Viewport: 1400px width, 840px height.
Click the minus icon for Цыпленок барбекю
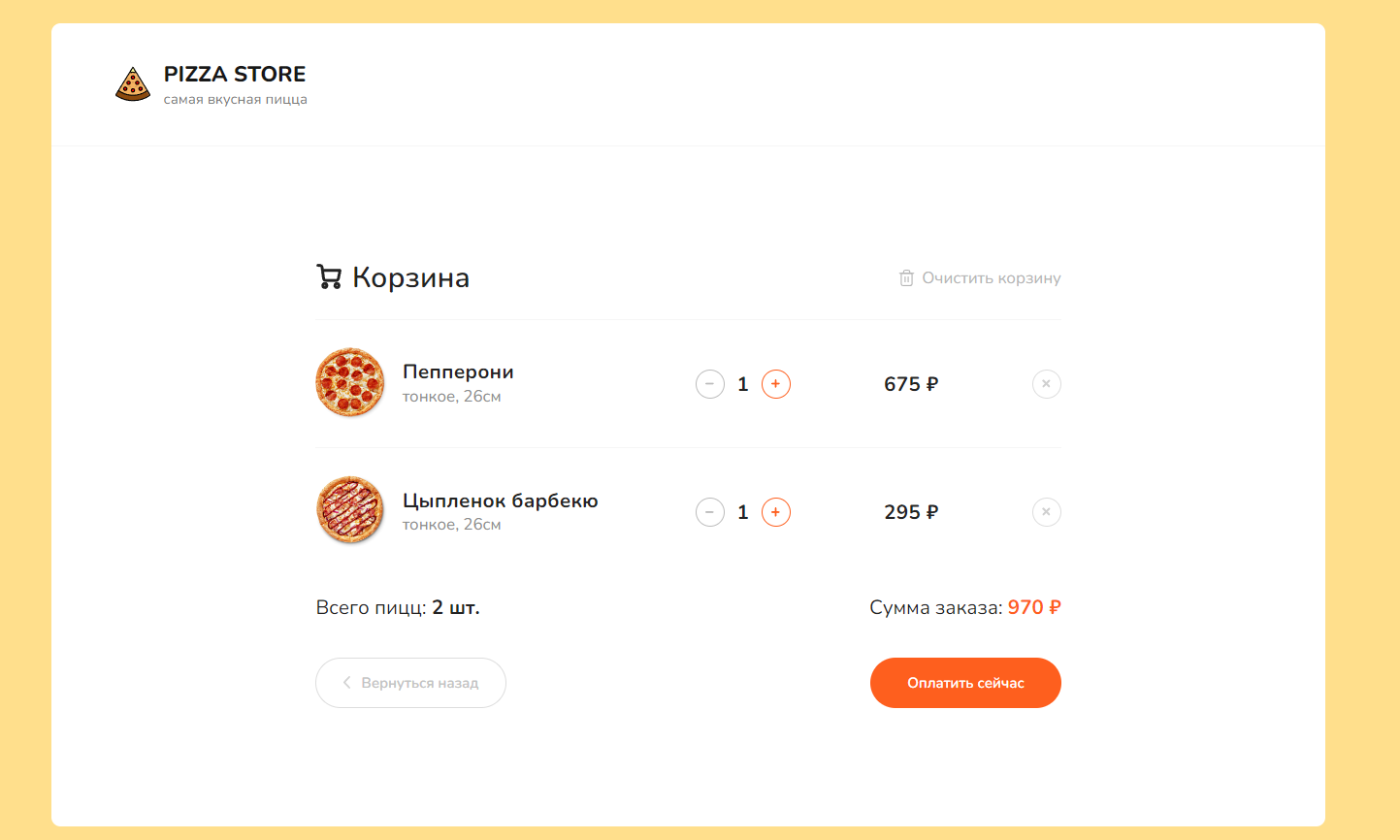[709, 512]
